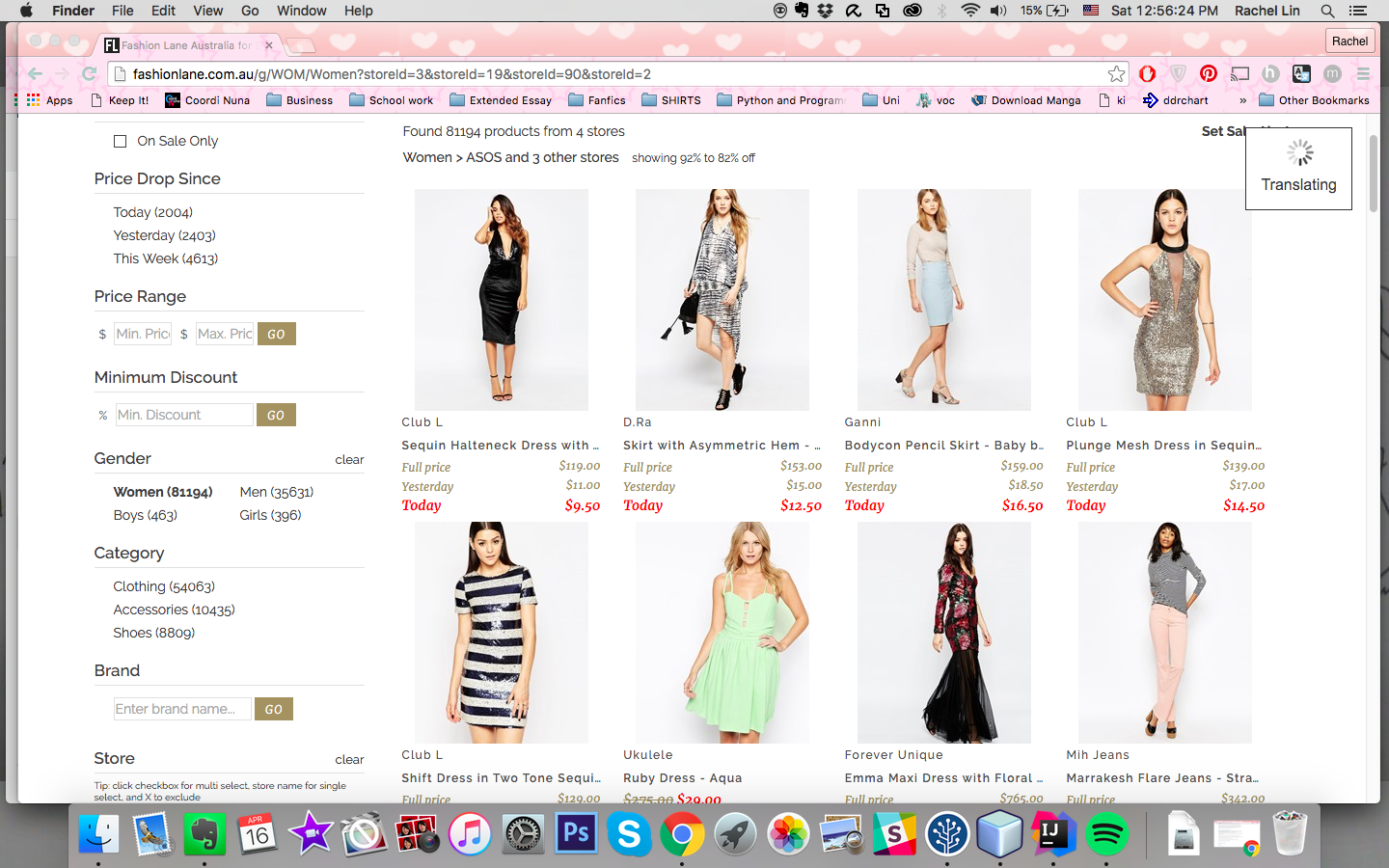Choose the Clothing (54063) category
This screenshot has height=868, width=1389.
pyautogui.click(x=164, y=586)
